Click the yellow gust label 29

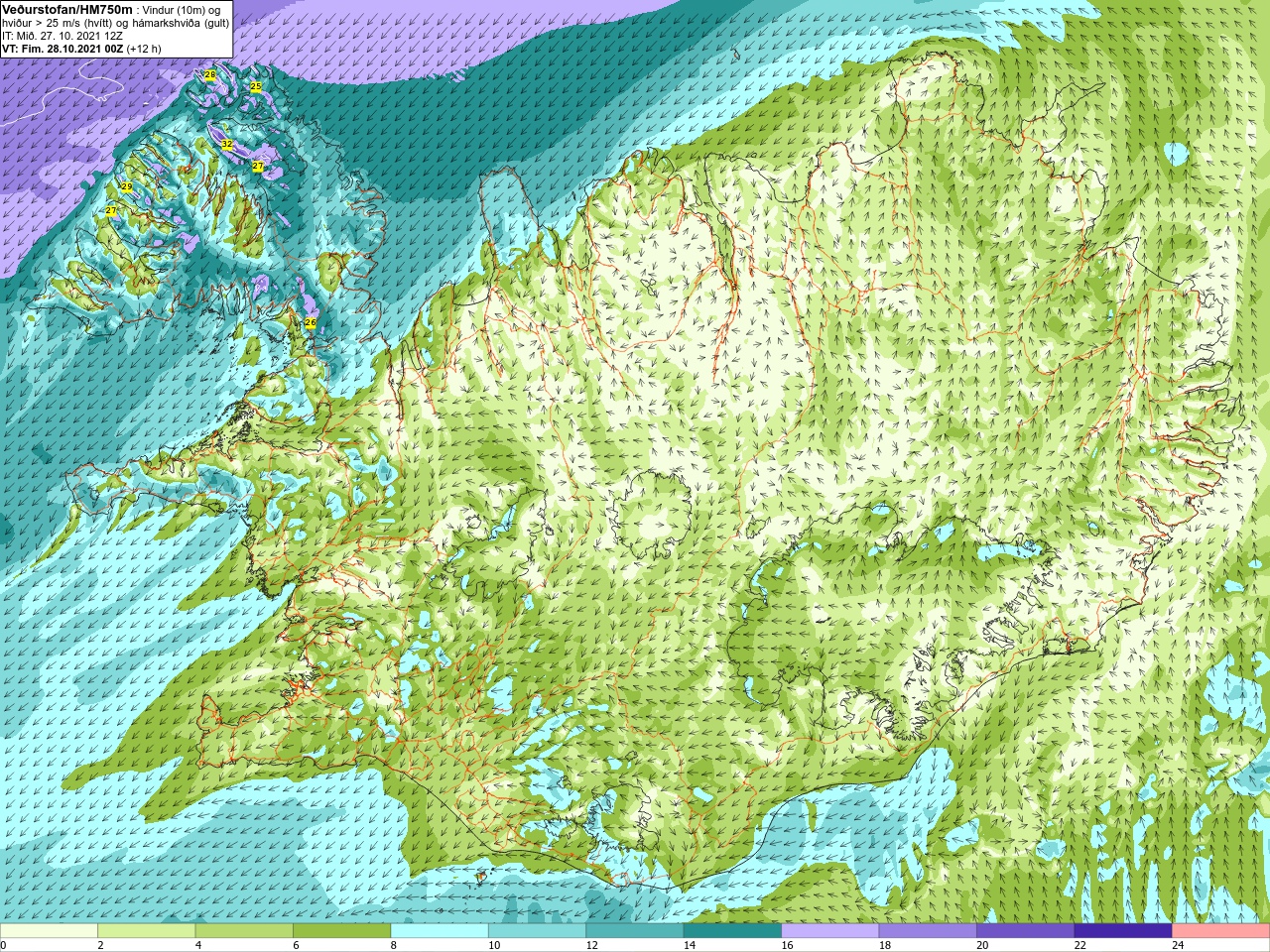click(126, 187)
